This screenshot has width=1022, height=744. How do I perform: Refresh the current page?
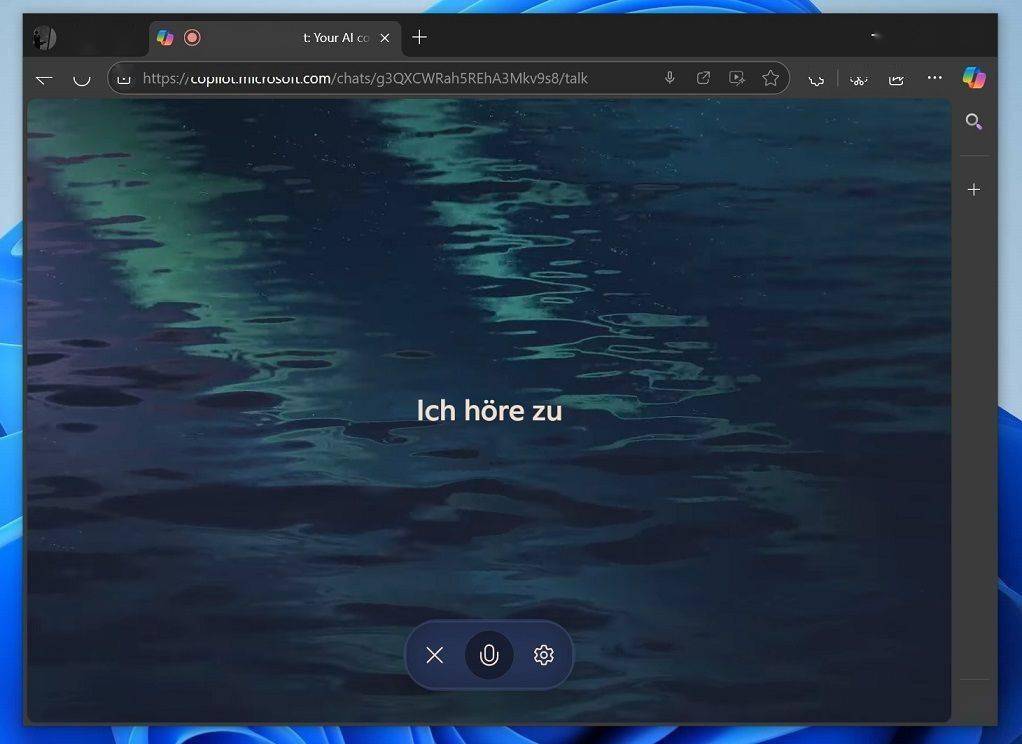coord(82,78)
